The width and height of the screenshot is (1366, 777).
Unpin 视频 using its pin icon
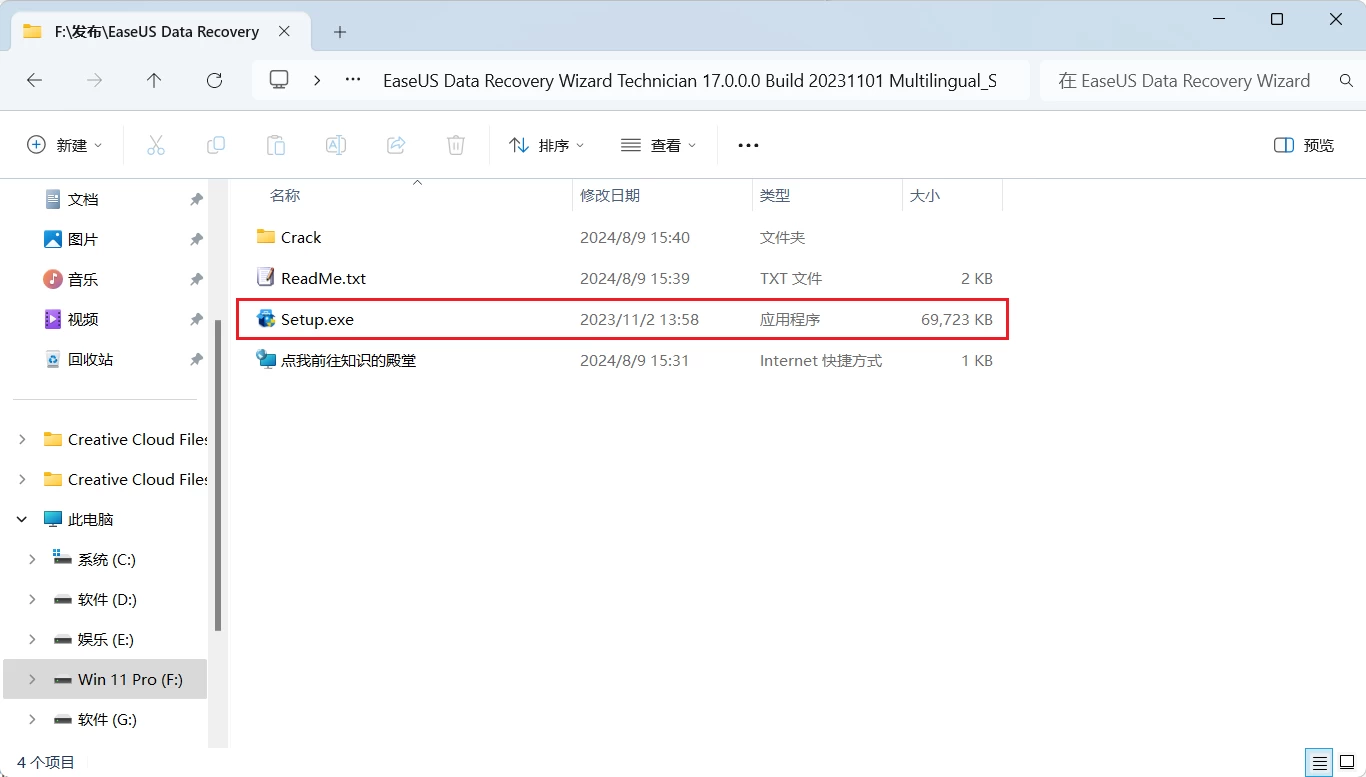196,320
